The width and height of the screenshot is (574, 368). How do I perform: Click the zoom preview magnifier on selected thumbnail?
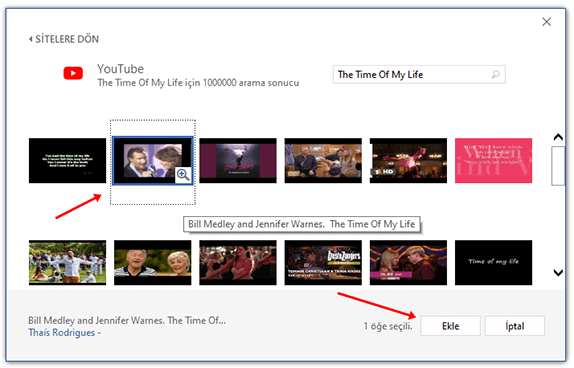183,174
